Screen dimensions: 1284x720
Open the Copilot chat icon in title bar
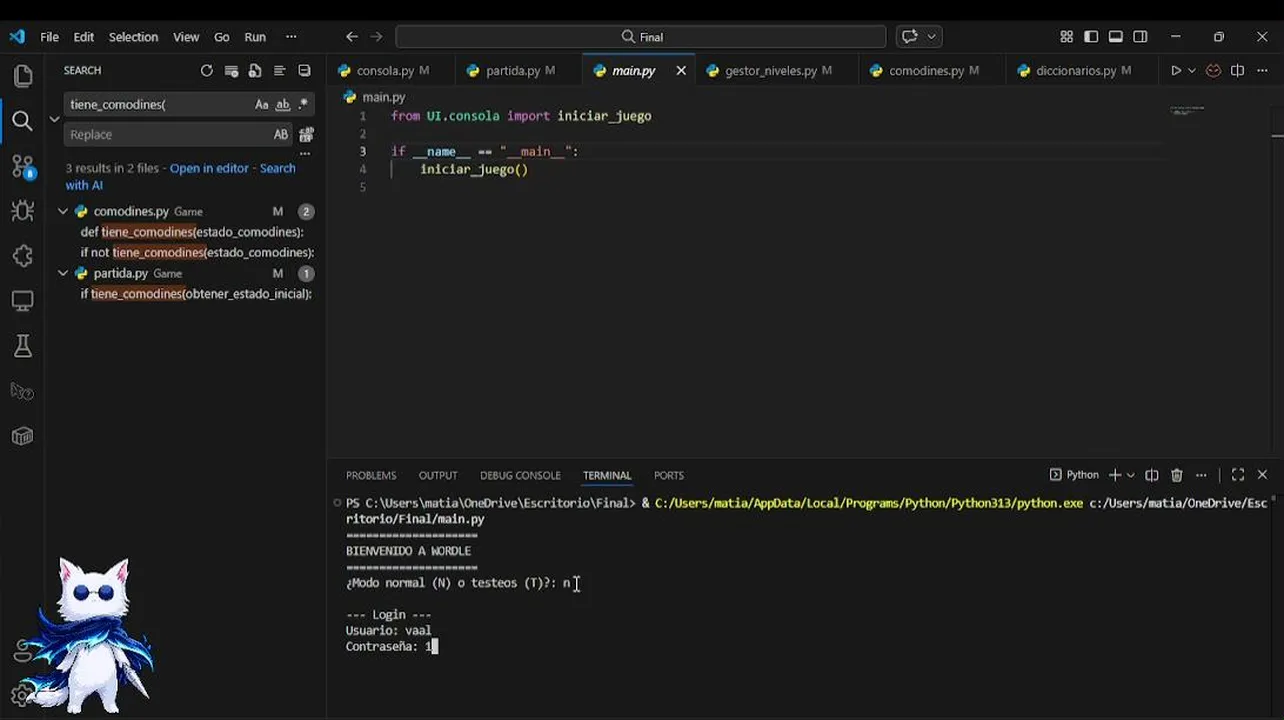pos(909,37)
